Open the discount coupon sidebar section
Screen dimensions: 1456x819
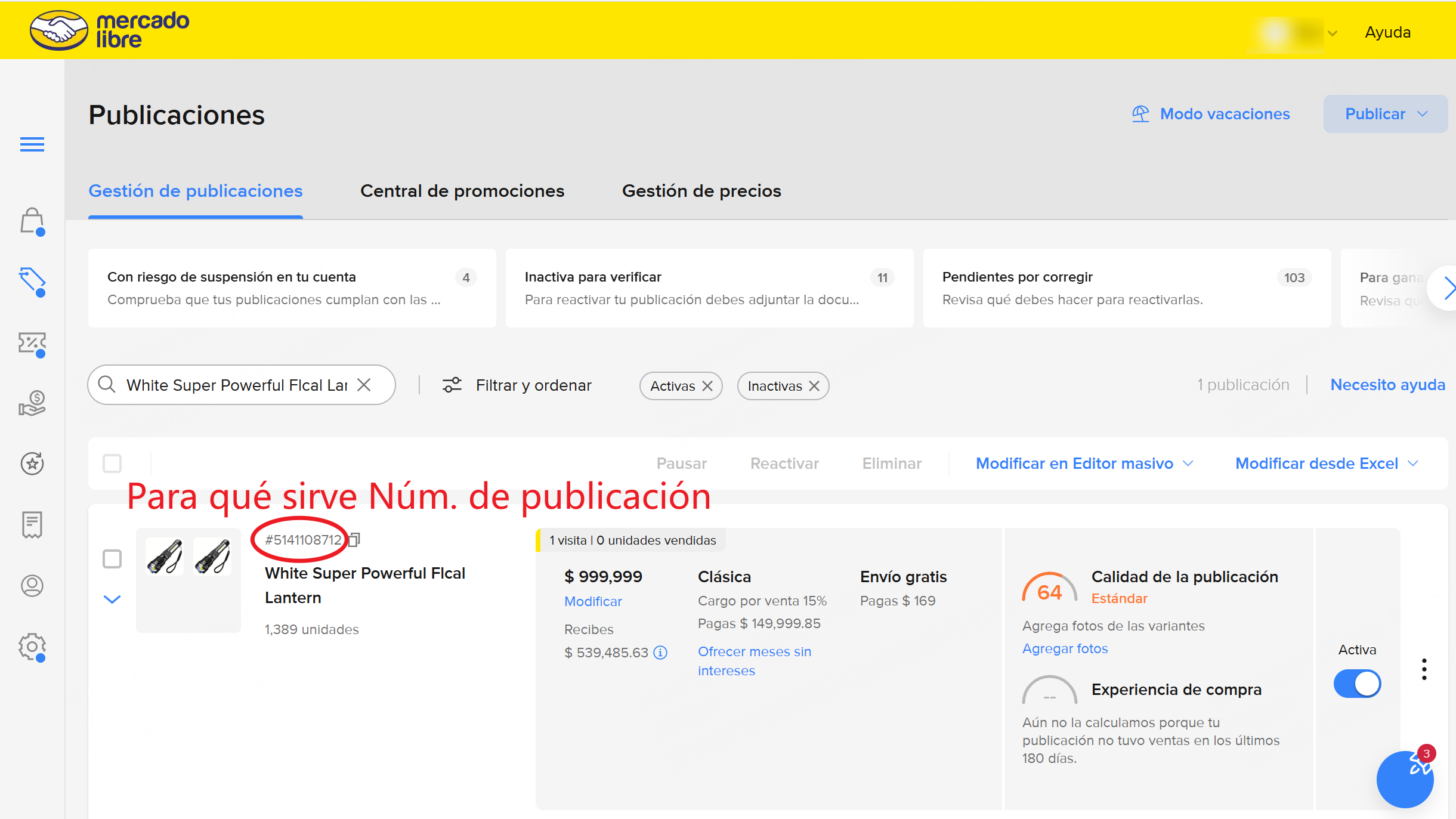click(x=32, y=344)
